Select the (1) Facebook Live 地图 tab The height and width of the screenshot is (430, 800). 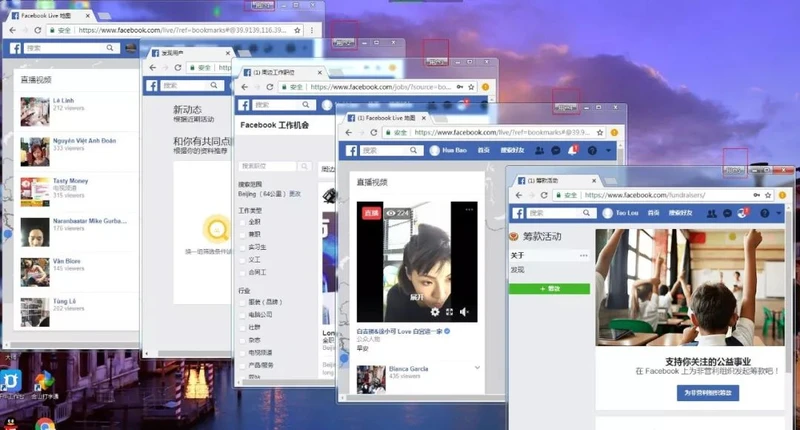(x=386, y=118)
